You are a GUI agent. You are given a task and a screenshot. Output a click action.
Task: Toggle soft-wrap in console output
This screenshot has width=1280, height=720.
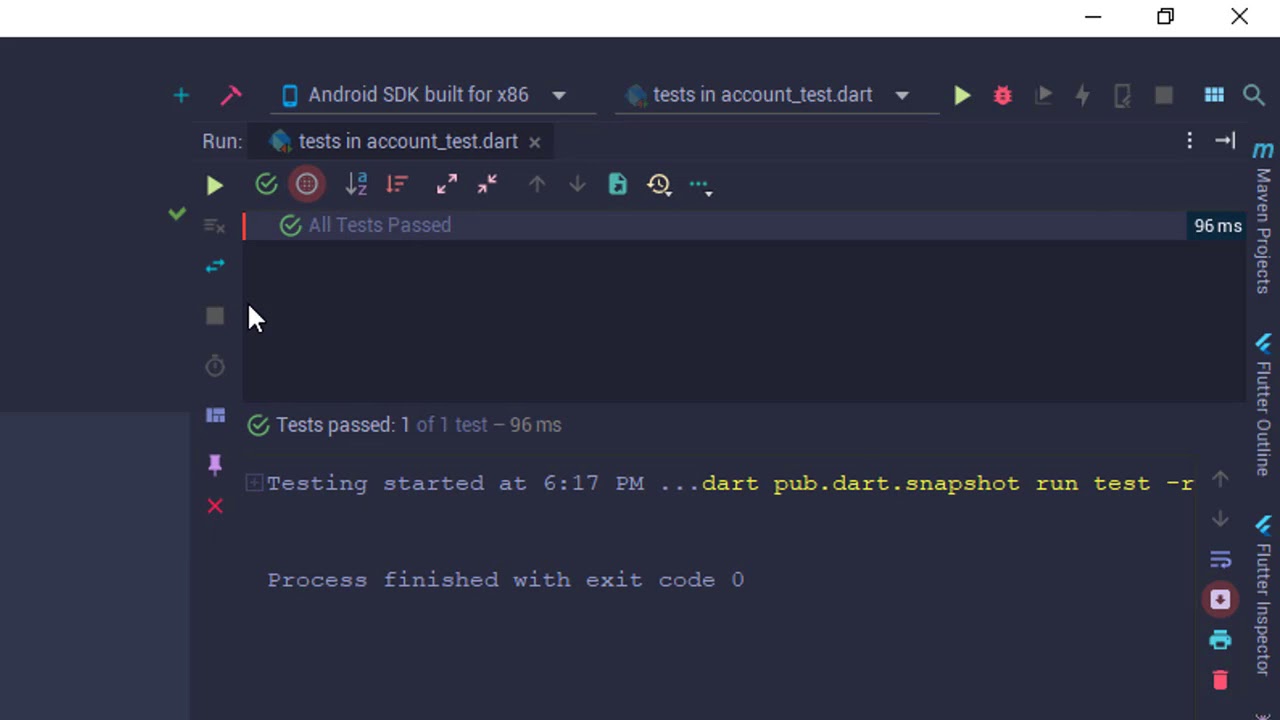1220,559
